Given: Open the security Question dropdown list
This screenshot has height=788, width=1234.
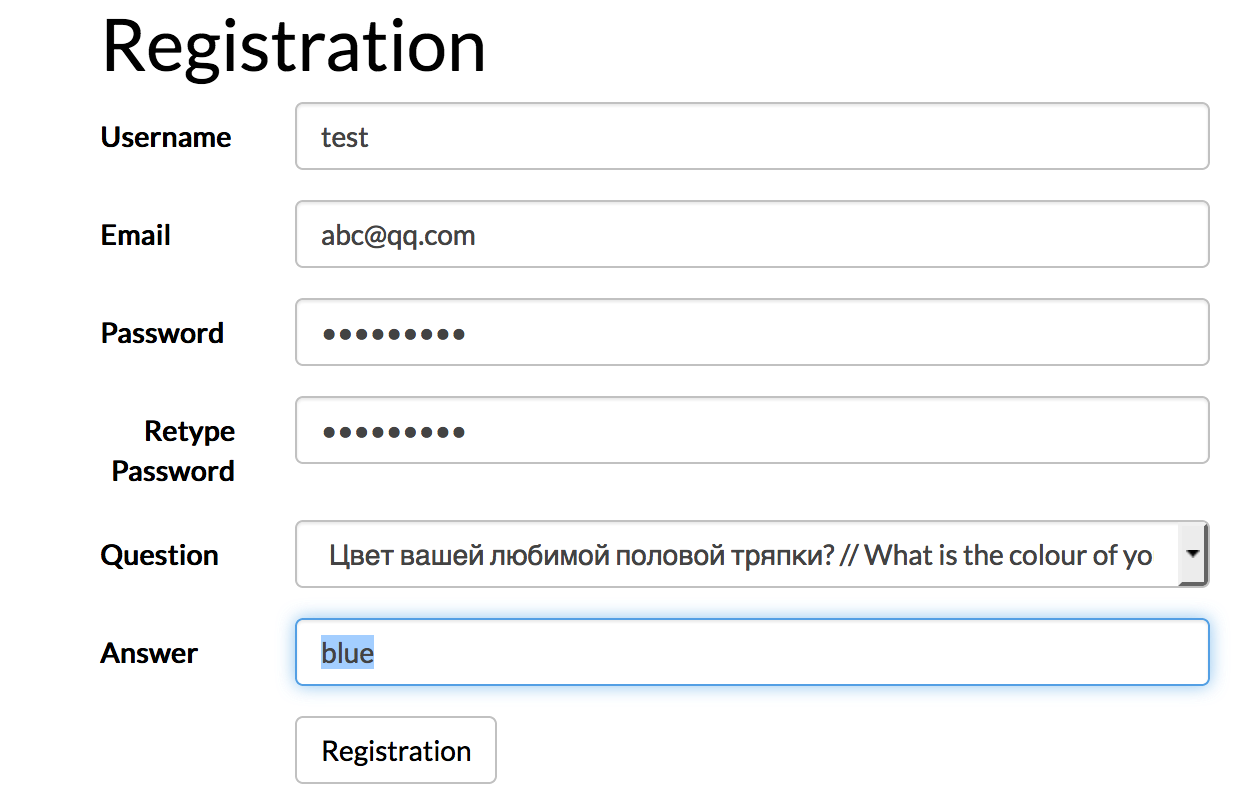Looking at the screenshot, I should tap(752, 554).
